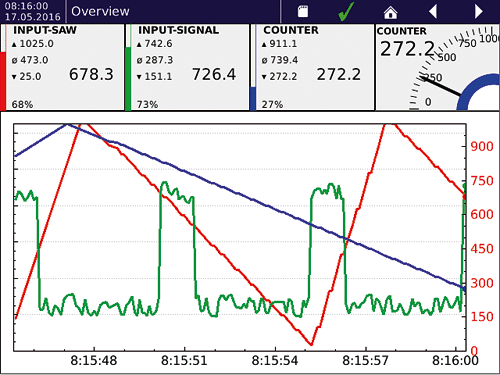Open the SD card memory icon
Screen dimensions: 500x375
tap(303, 11)
